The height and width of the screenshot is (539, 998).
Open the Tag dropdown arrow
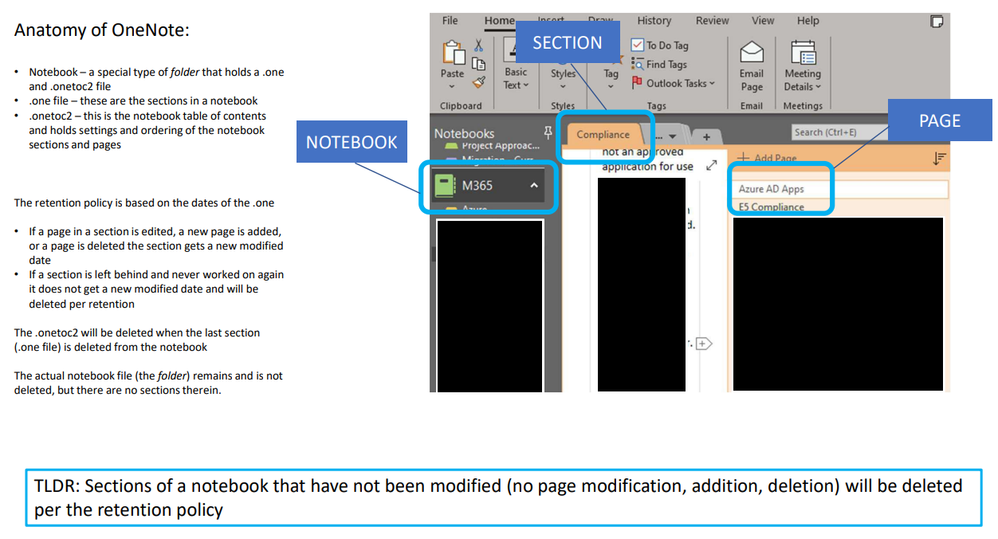tap(610, 87)
